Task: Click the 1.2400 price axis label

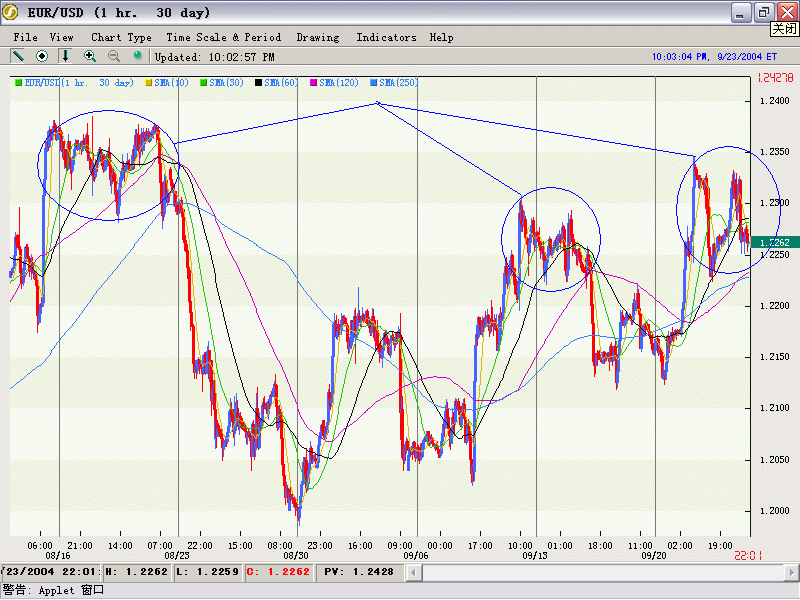Action: click(x=774, y=101)
